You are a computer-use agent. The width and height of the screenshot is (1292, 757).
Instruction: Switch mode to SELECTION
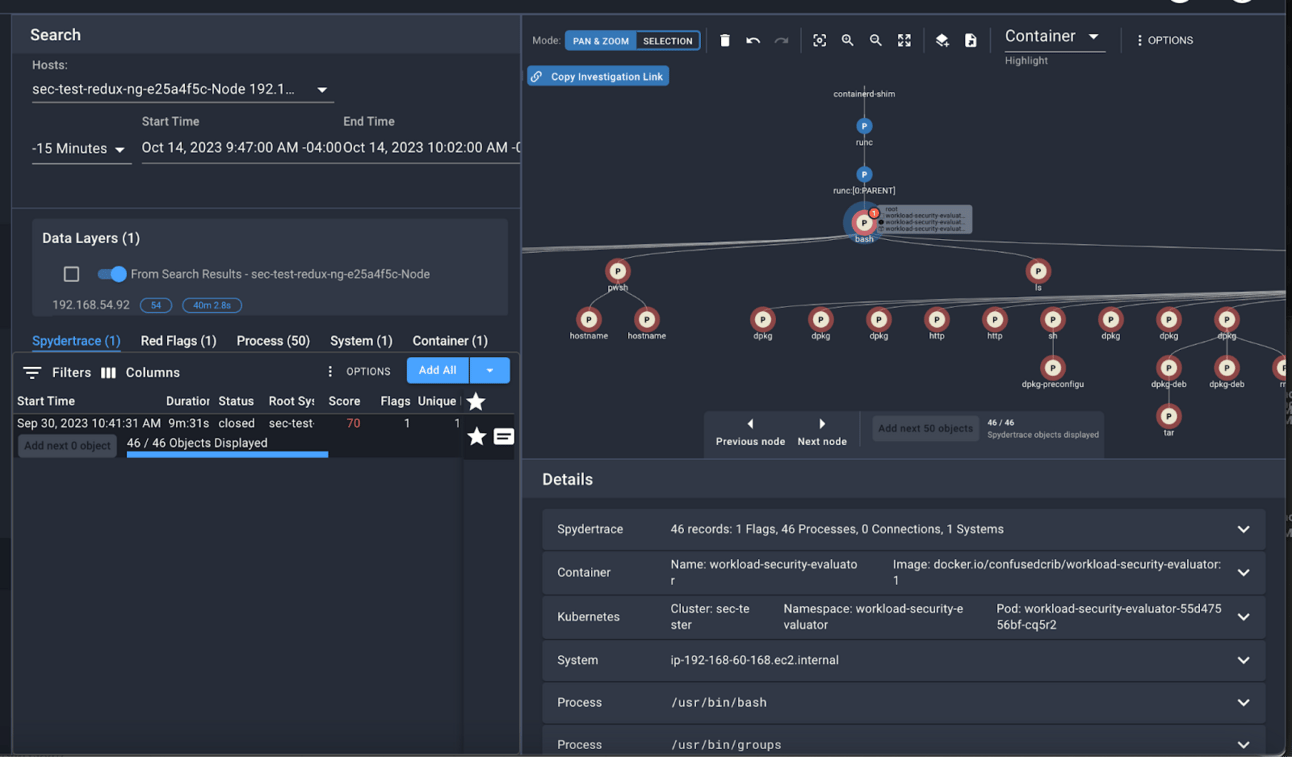pos(668,41)
